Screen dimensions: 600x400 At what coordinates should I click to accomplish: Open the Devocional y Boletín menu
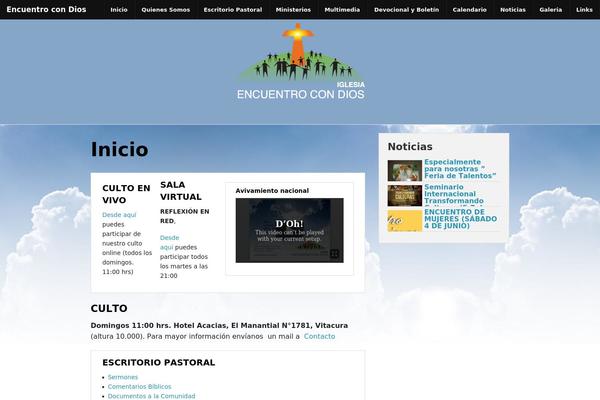[x=406, y=10]
